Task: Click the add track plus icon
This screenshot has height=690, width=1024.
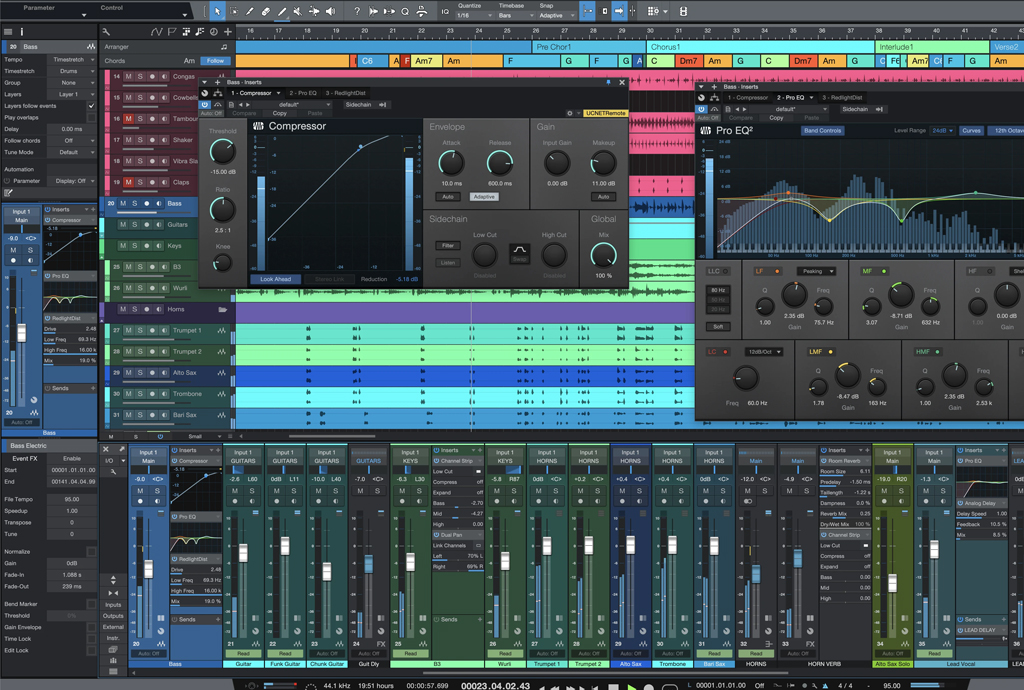Action: click(227, 32)
